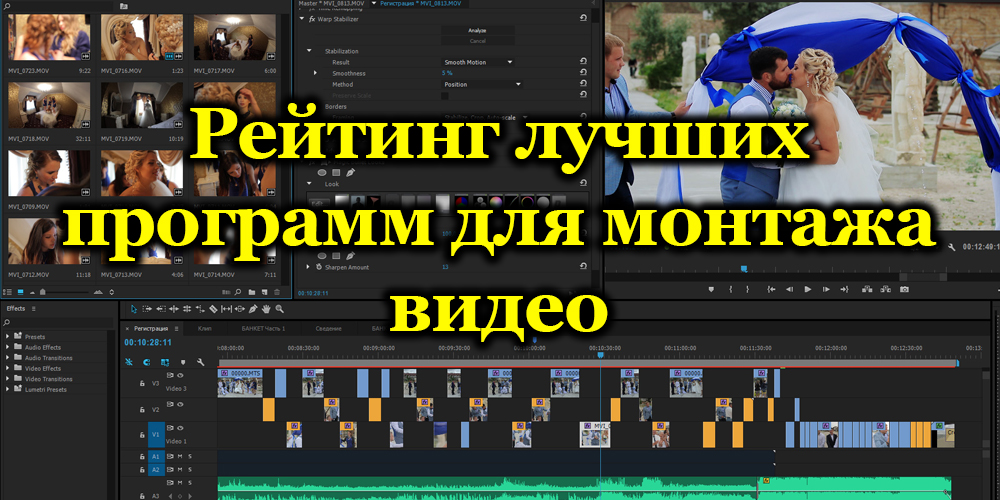Select the Razor tool
Screen dimensions: 1000x500
tap(213, 309)
